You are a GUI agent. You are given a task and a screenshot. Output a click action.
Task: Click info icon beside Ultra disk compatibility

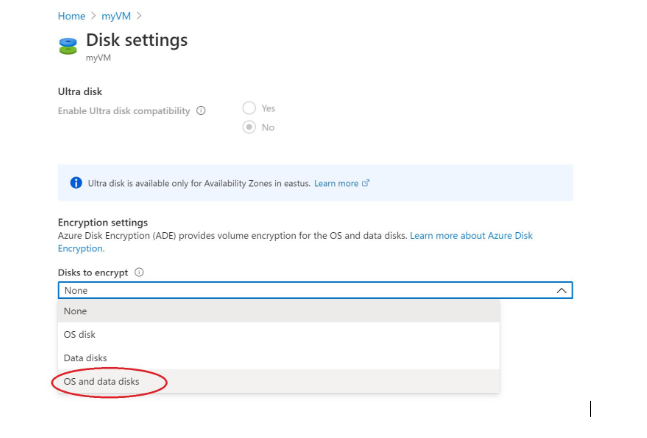[x=201, y=111]
